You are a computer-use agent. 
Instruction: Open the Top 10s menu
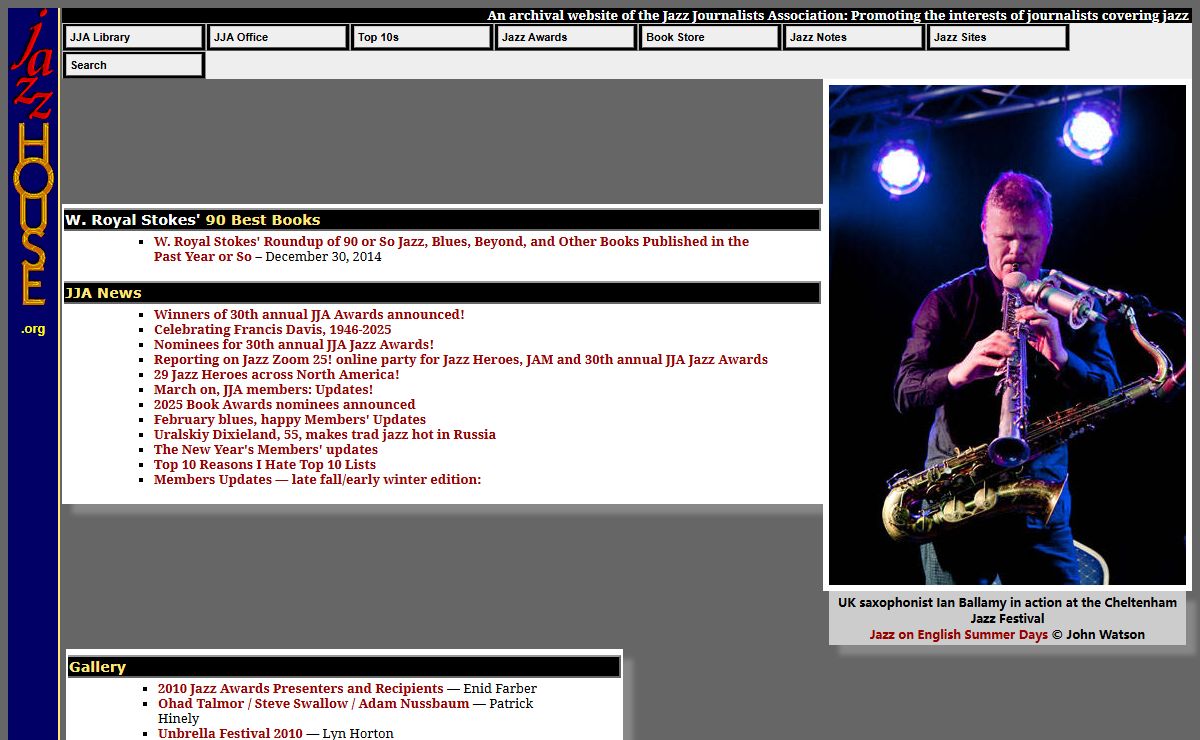tap(422, 37)
